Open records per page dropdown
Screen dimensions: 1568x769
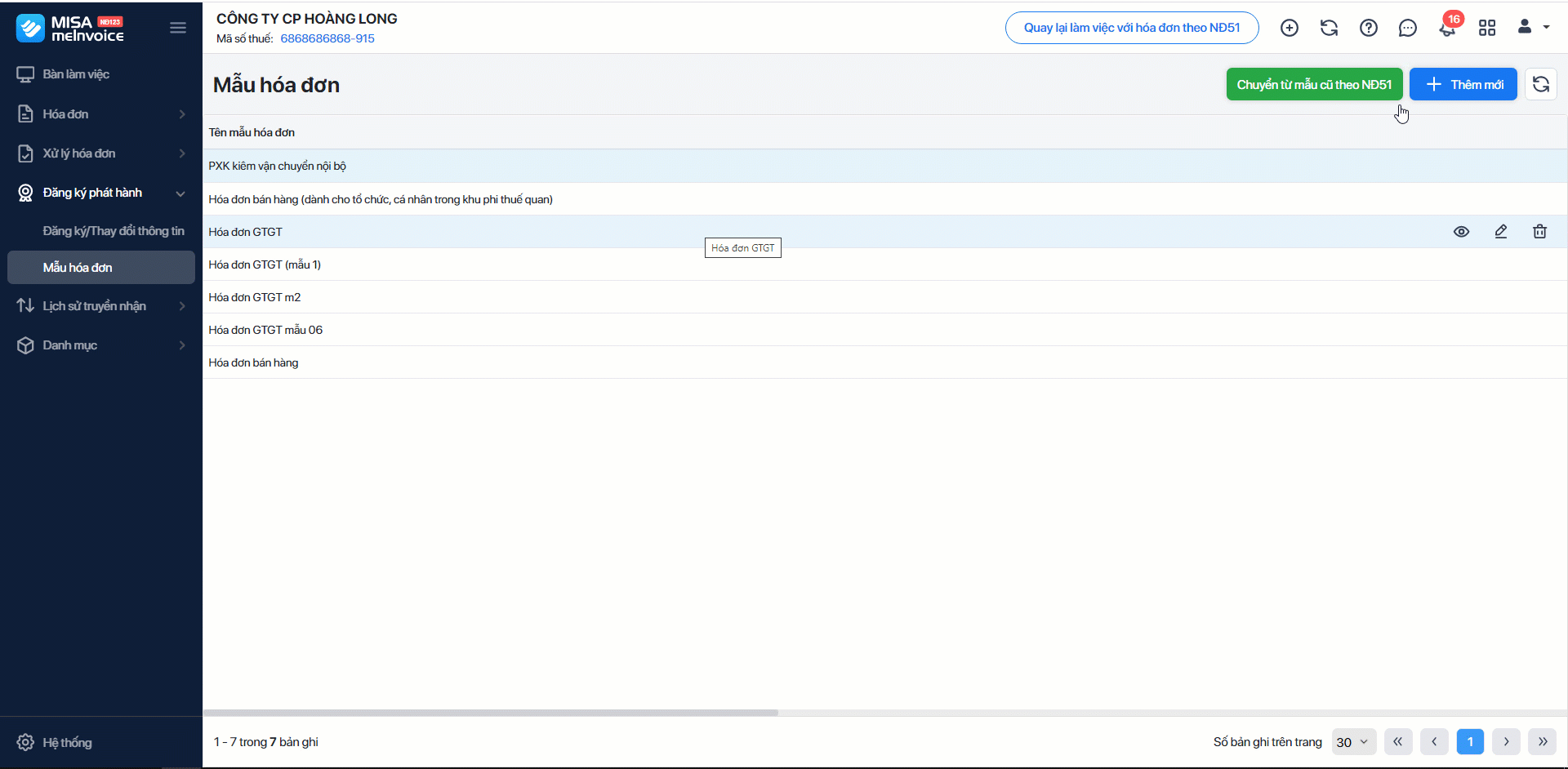[x=1353, y=742]
